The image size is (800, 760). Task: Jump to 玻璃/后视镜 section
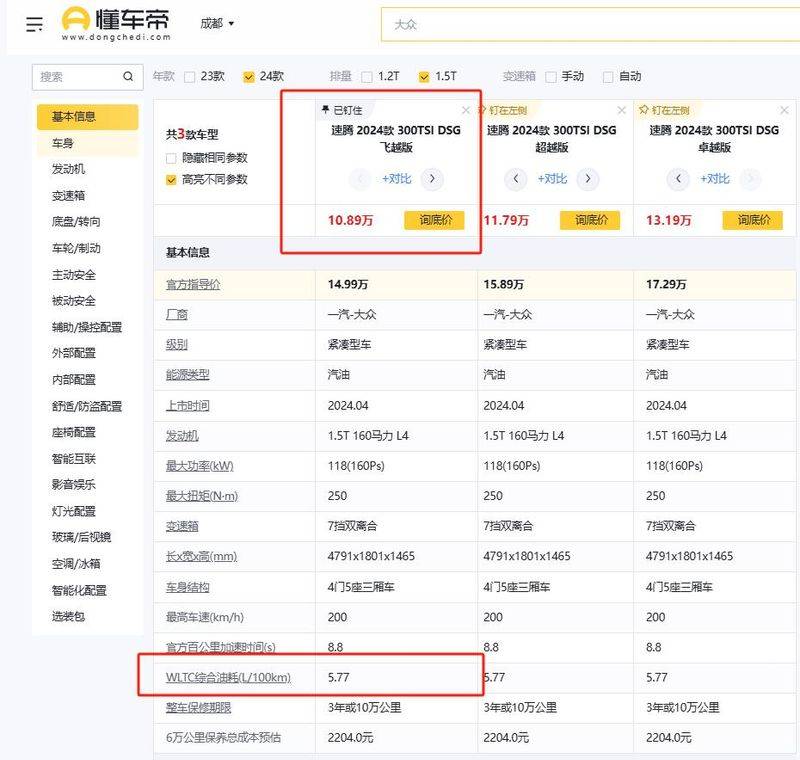[81, 537]
